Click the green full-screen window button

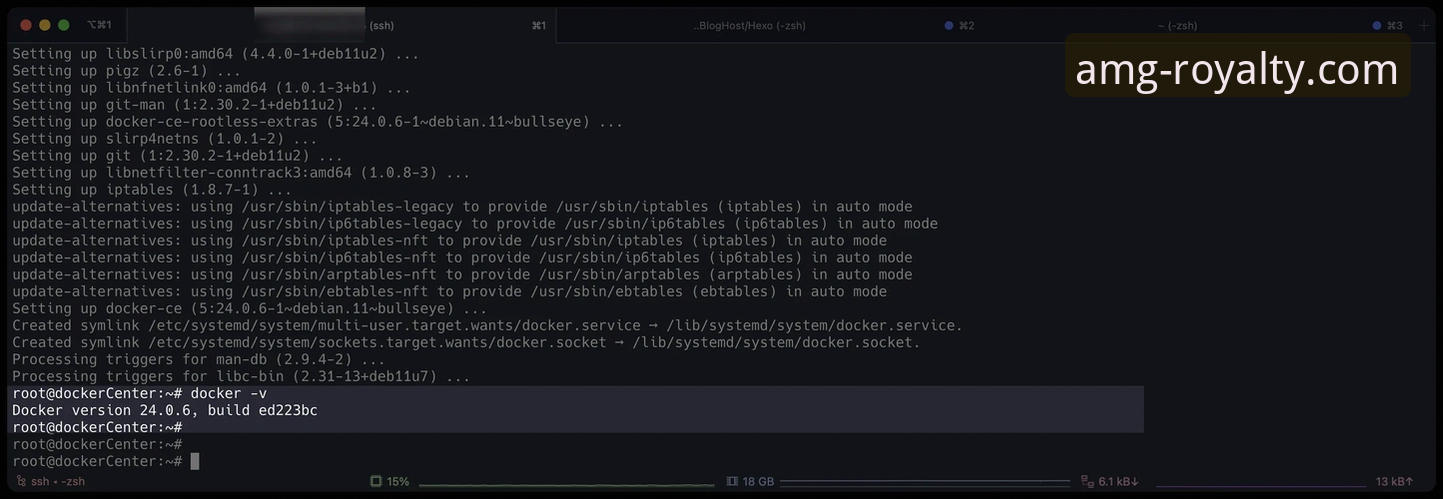coord(64,24)
